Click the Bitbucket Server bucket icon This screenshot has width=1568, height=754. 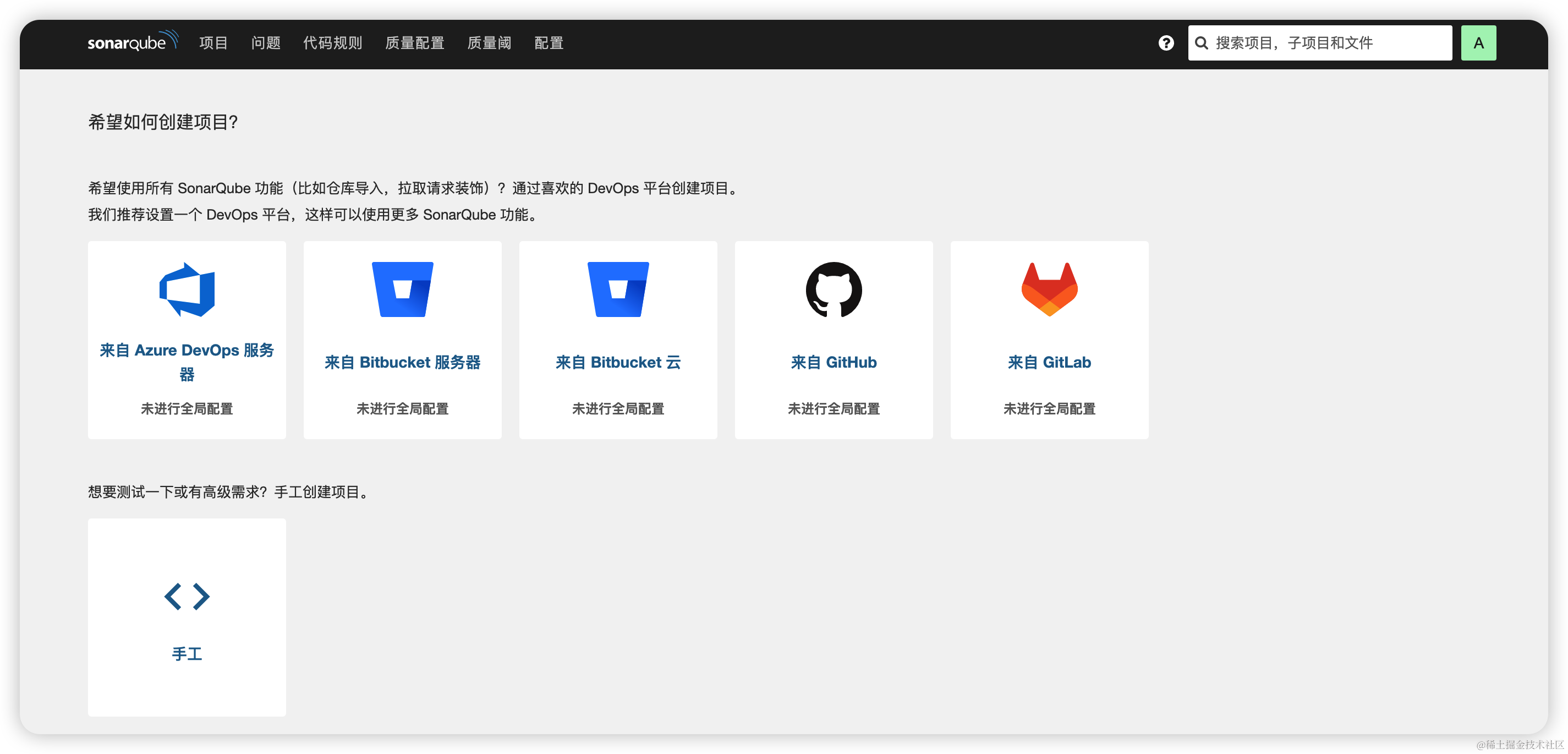(x=402, y=289)
